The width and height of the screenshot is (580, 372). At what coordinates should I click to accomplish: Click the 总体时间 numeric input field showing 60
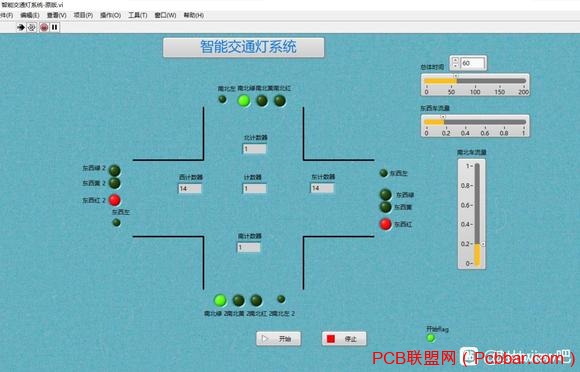point(472,63)
